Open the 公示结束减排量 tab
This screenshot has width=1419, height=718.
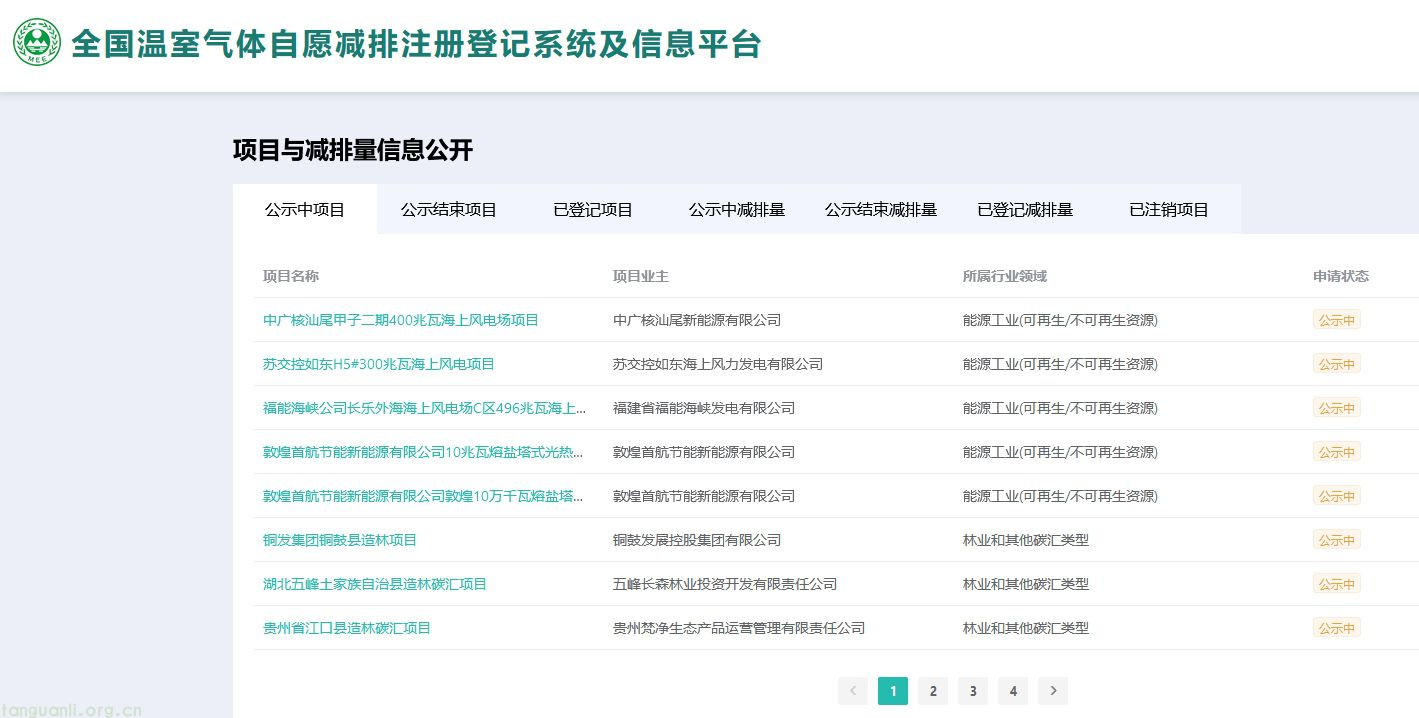pyautogui.click(x=881, y=210)
